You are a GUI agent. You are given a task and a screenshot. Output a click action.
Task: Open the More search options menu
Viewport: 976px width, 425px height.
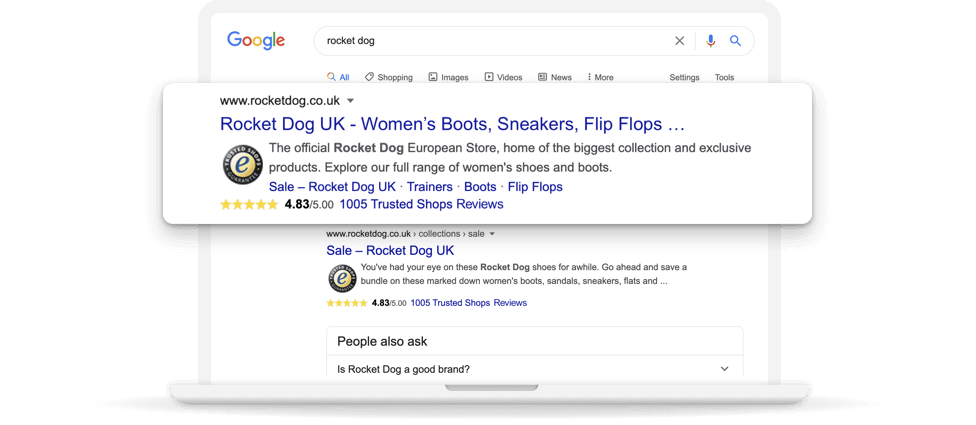click(x=600, y=77)
